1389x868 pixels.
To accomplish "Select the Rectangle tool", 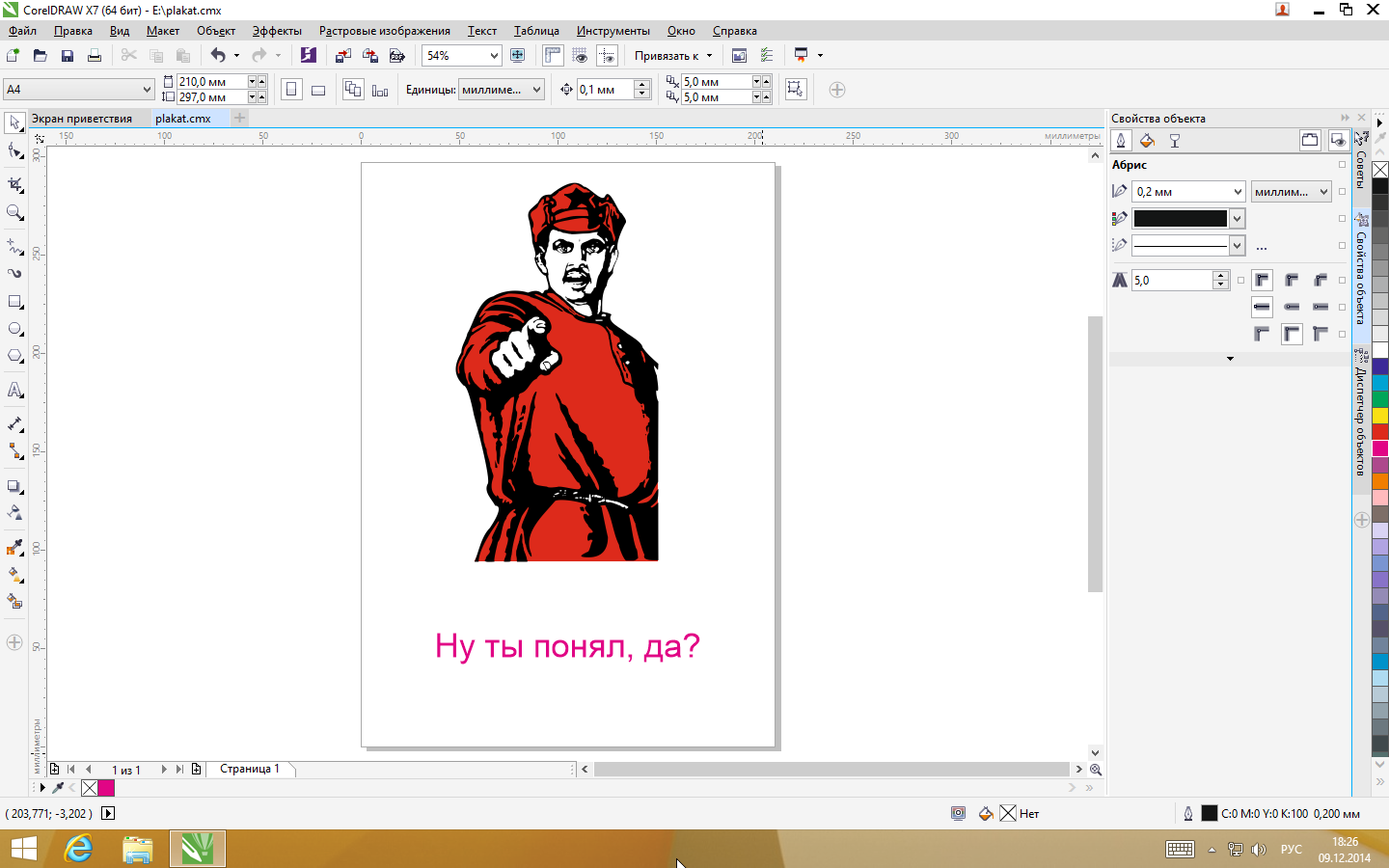I will (14, 302).
